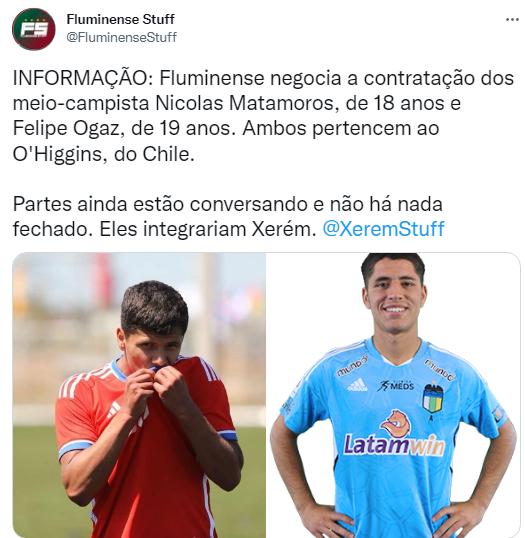Click the MEDS sponsor logo on jersey
The image size is (525, 538).
(x=395, y=386)
